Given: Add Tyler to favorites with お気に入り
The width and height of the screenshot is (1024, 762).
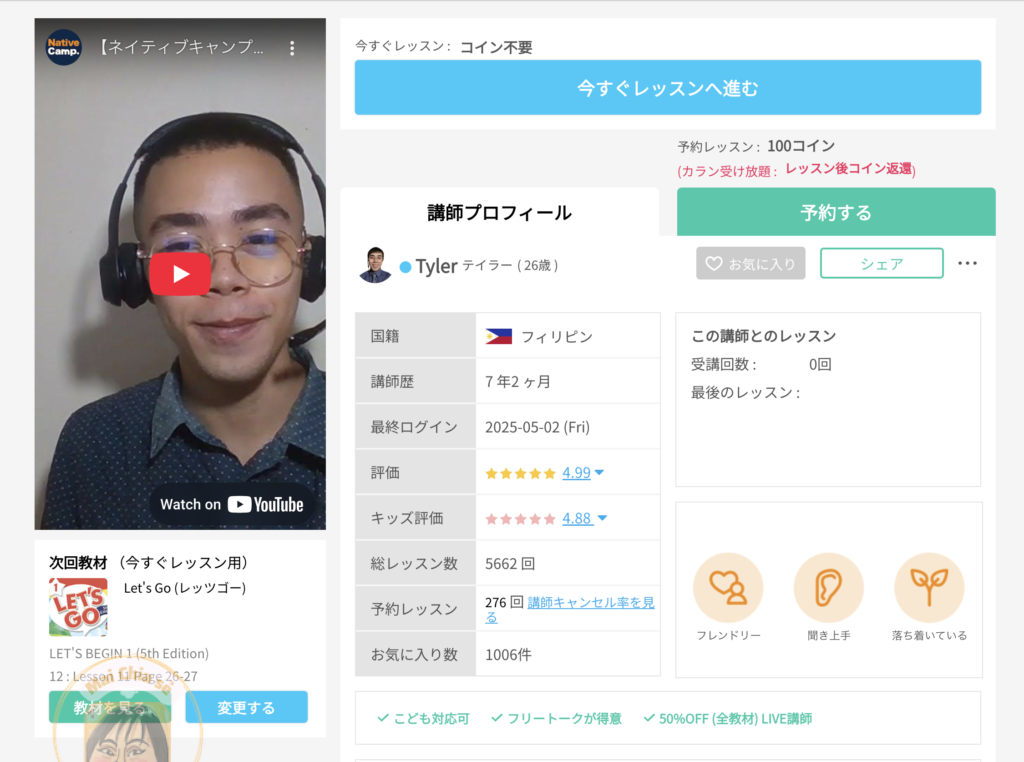Looking at the screenshot, I should [750, 263].
